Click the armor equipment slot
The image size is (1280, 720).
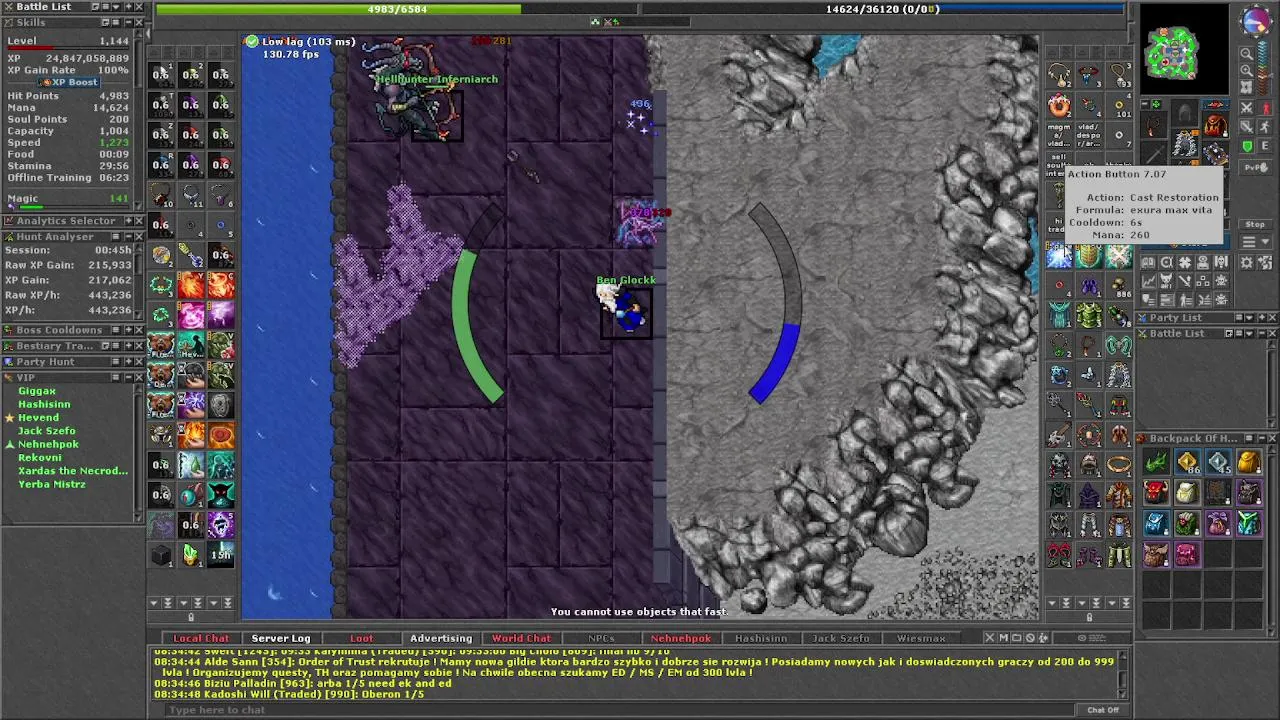[1184, 144]
